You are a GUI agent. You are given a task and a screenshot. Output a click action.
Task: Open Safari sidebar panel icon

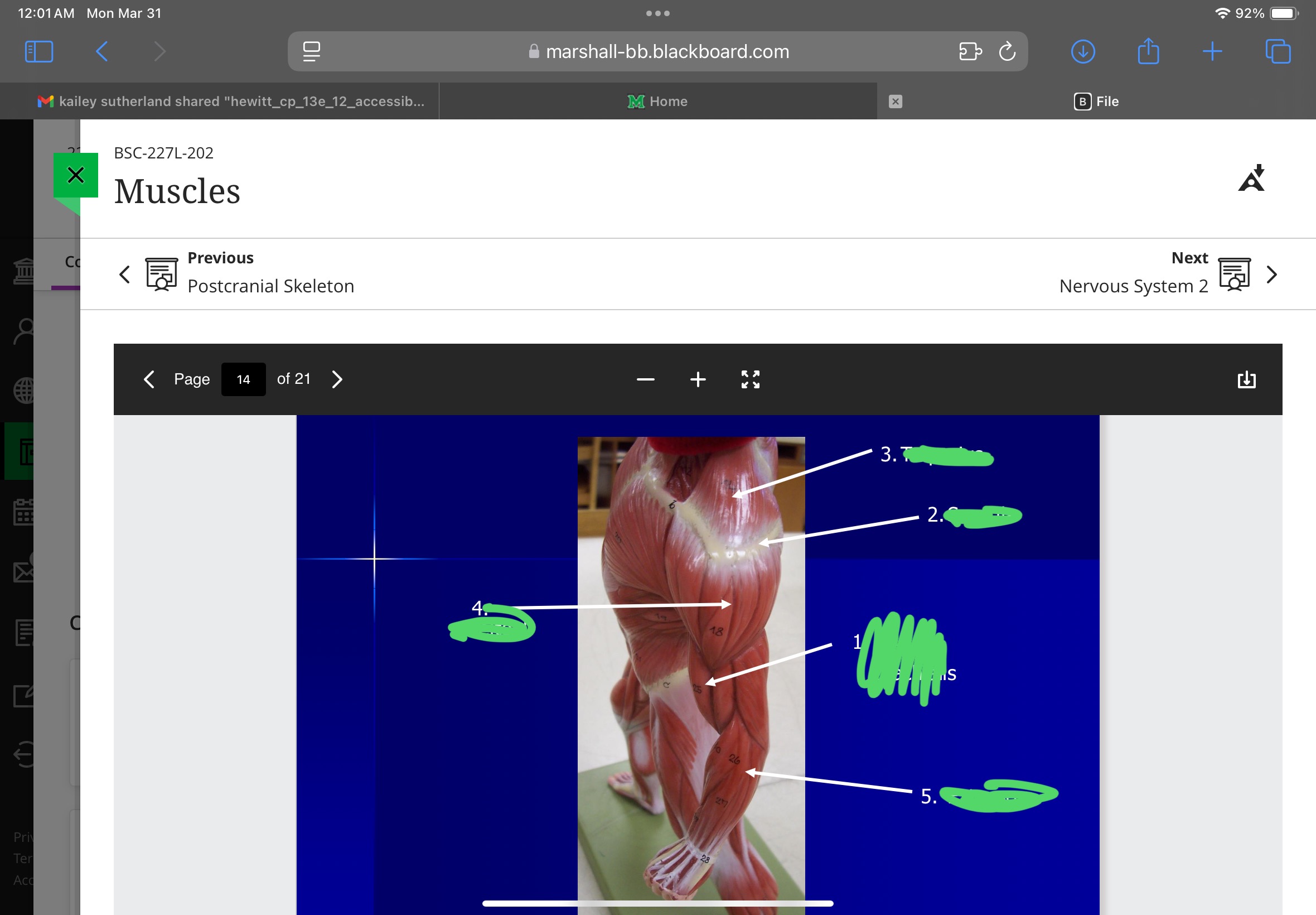point(39,51)
